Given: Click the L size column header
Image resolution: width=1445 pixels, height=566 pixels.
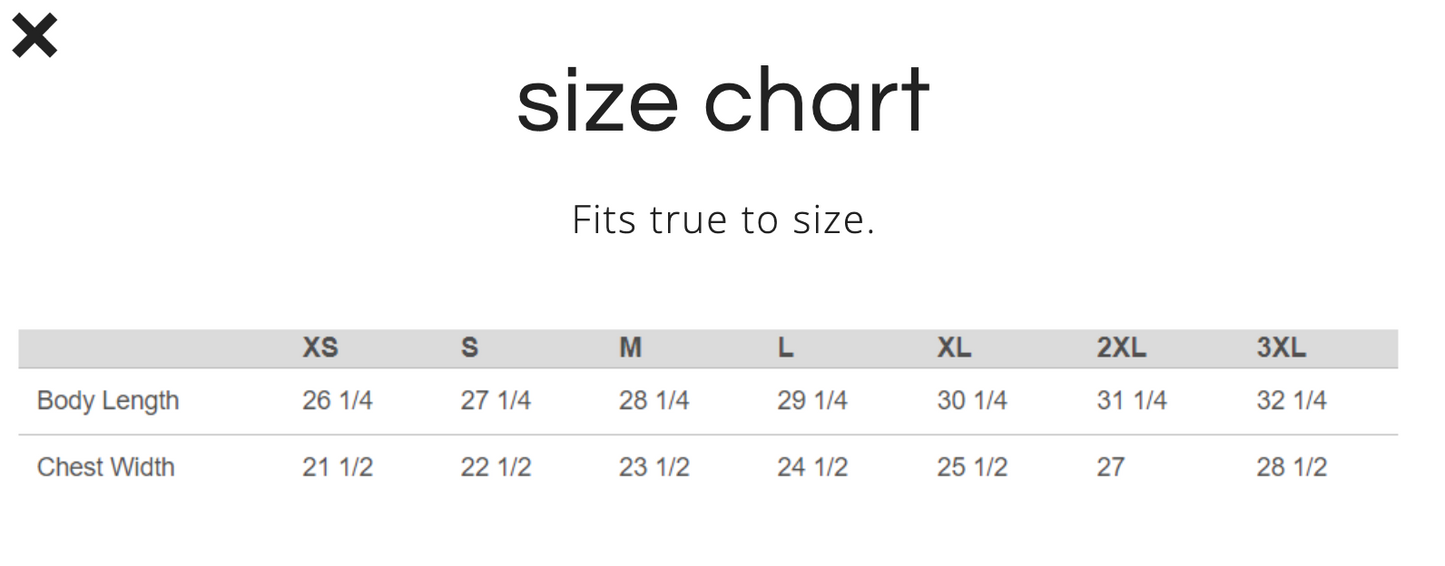Looking at the screenshot, I should click(785, 348).
